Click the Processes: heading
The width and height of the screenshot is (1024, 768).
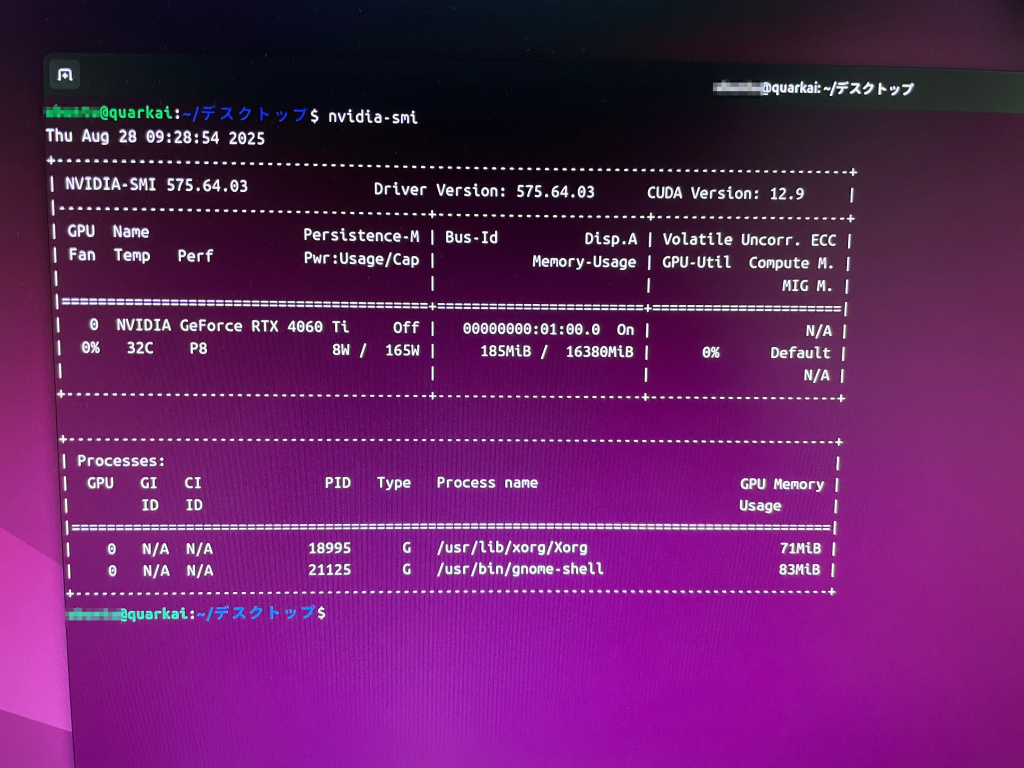click(x=121, y=461)
